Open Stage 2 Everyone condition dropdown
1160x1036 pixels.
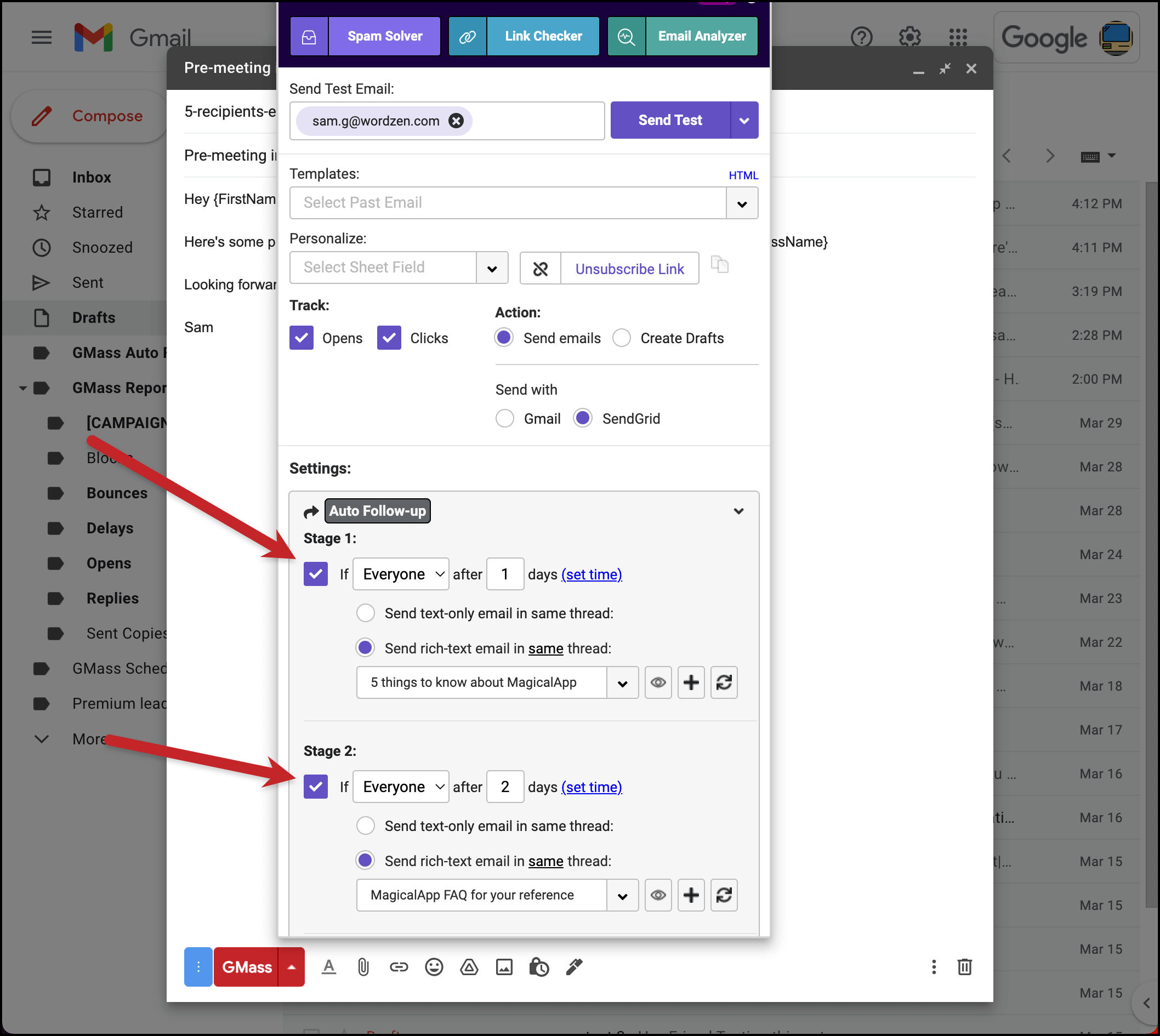401,787
